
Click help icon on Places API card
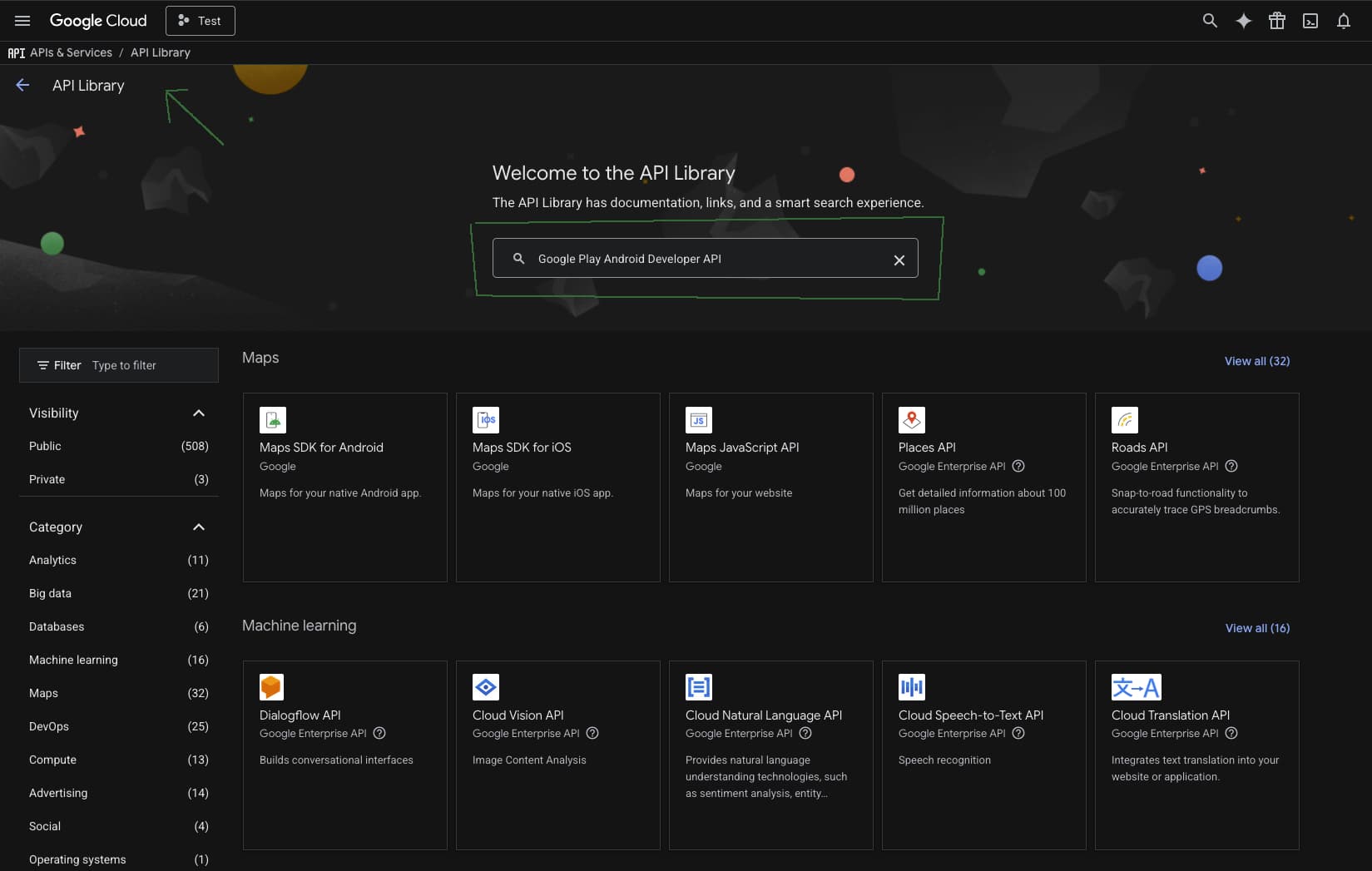[x=1018, y=467]
